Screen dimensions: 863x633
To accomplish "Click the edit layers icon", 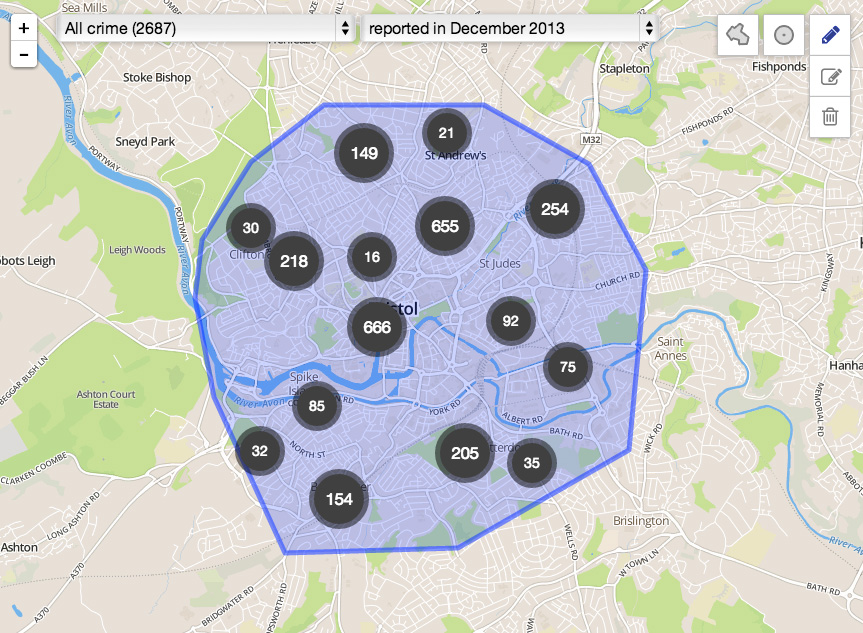I will coord(829,76).
